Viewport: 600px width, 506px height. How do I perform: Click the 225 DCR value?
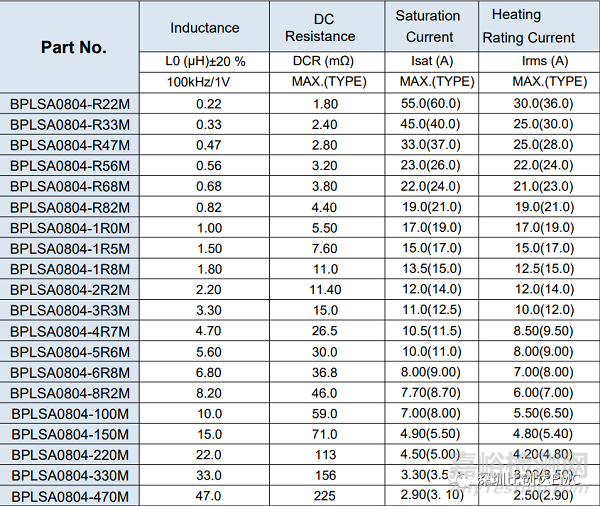click(325, 496)
